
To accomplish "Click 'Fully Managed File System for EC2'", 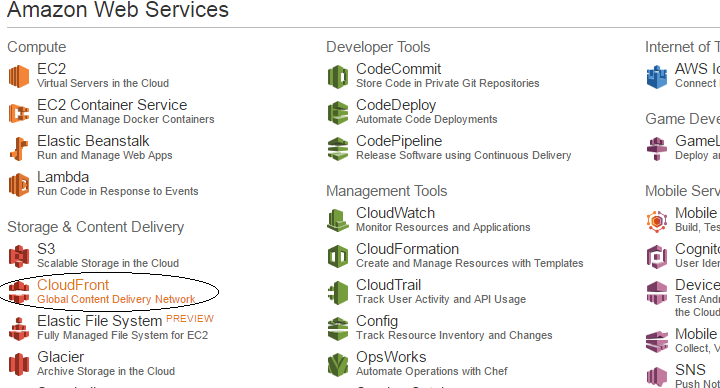I will (123, 335).
